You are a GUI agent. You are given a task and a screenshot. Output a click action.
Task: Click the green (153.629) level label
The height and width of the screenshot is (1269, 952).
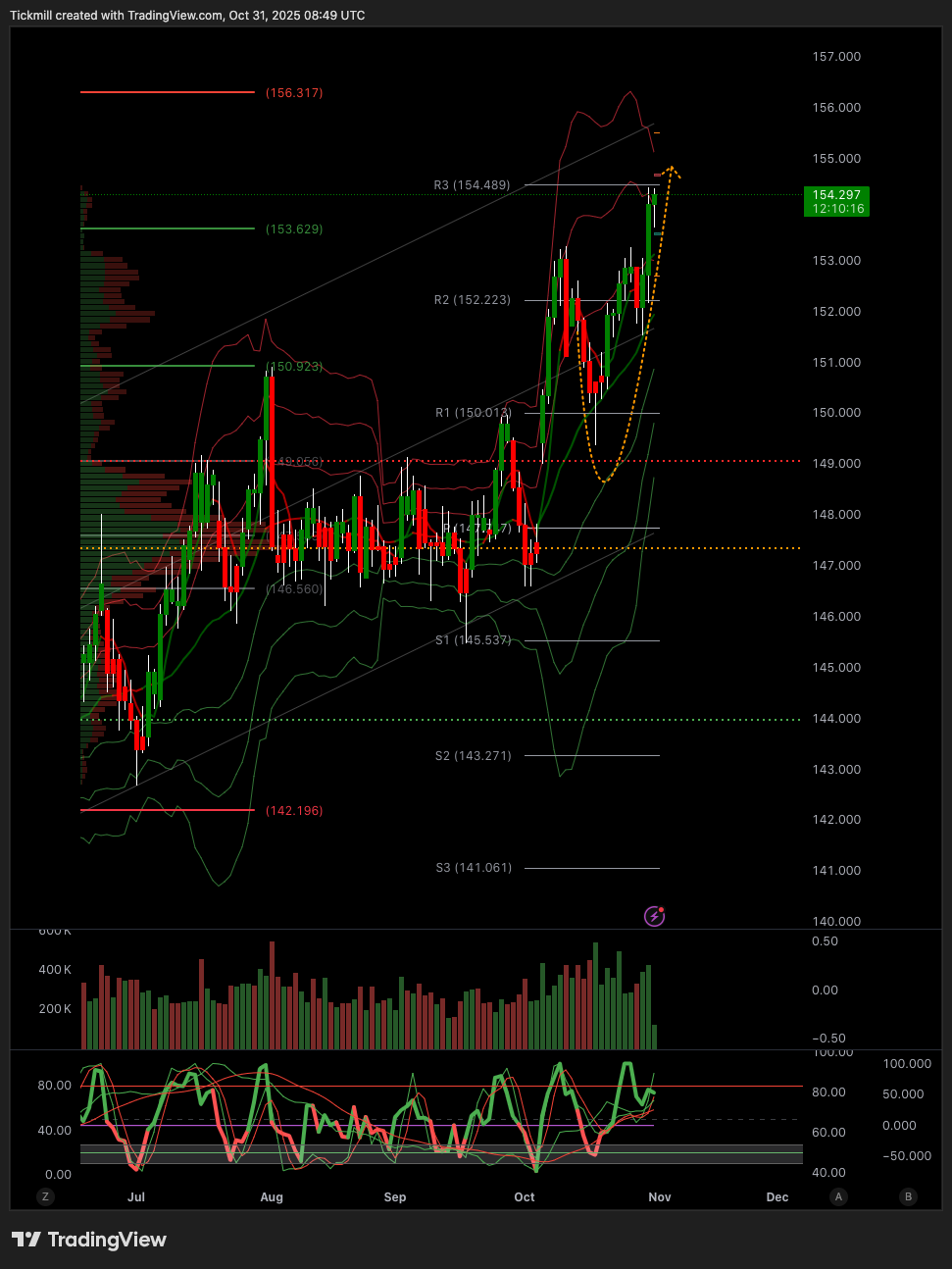pos(294,229)
